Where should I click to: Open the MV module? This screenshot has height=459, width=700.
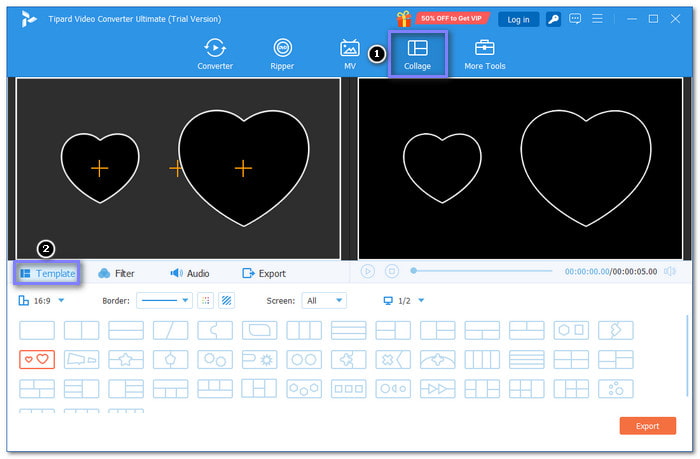[x=350, y=54]
